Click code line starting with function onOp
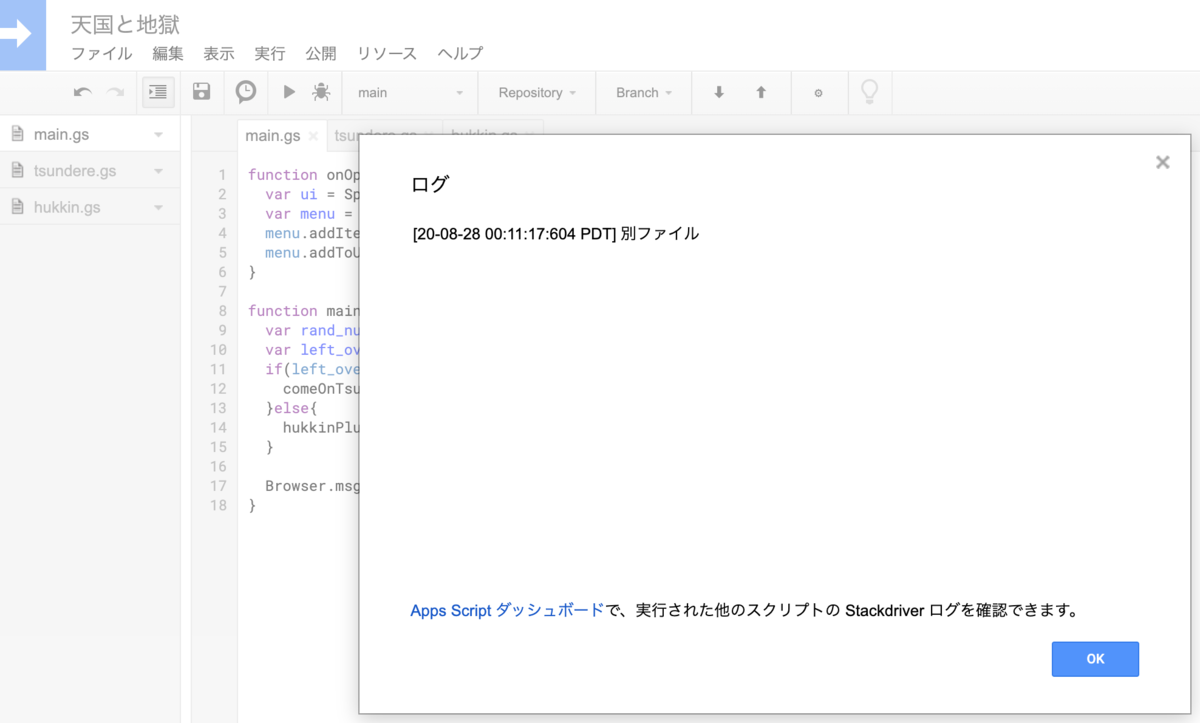The height and width of the screenshot is (723, 1200). click(303, 175)
